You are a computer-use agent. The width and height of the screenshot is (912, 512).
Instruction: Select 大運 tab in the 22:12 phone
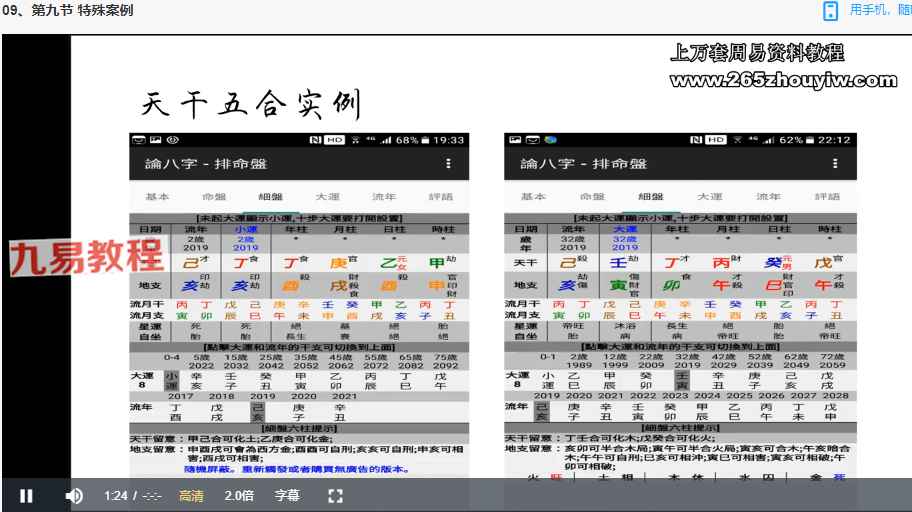[710, 197]
